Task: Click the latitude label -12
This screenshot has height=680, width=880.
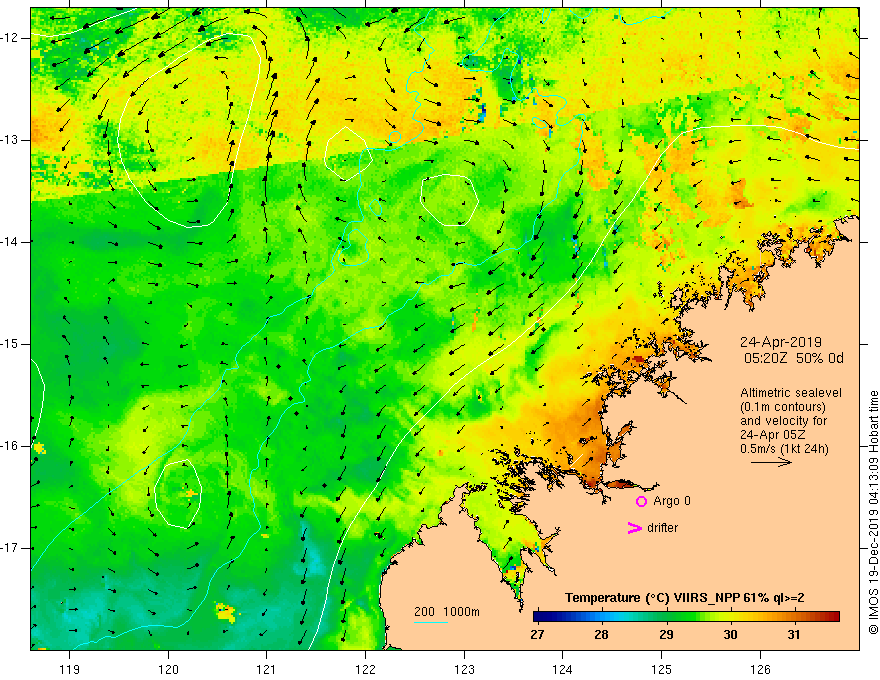Action: [x=10, y=38]
